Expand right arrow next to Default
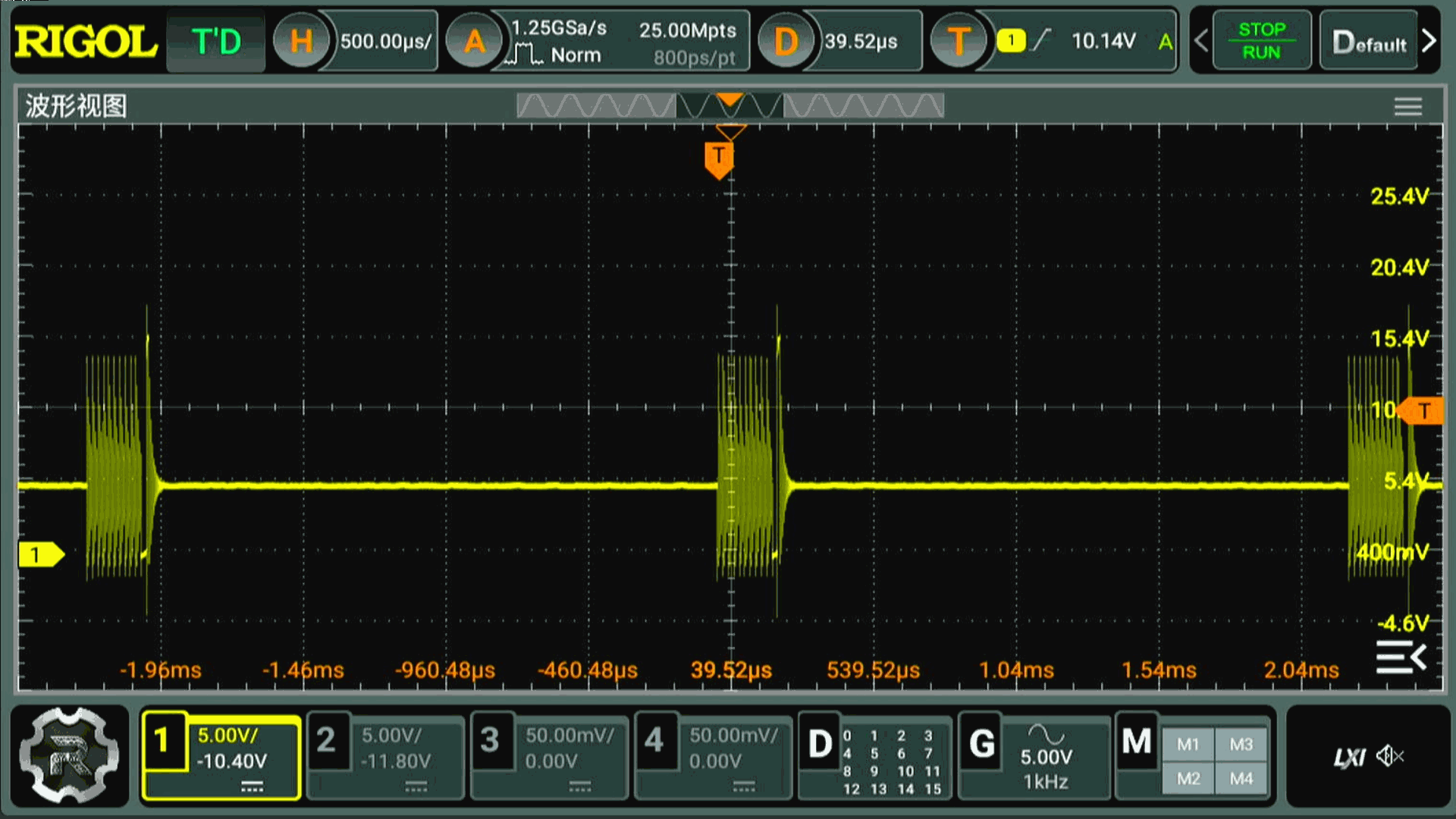The image size is (1456, 819). (x=1429, y=41)
